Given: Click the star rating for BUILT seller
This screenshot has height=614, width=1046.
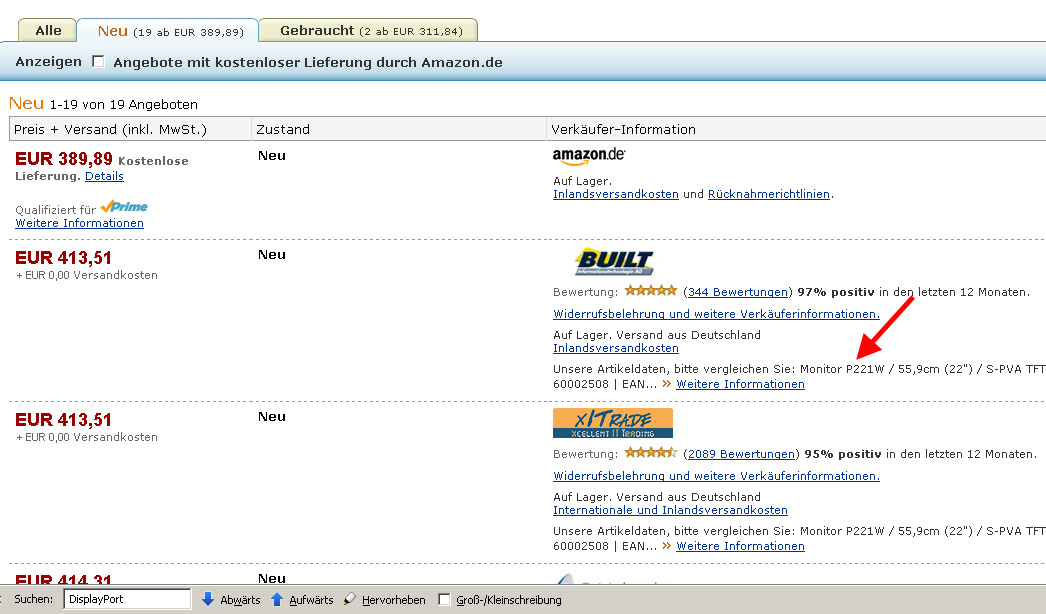Looking at the screenshot, I should point(650,291).
